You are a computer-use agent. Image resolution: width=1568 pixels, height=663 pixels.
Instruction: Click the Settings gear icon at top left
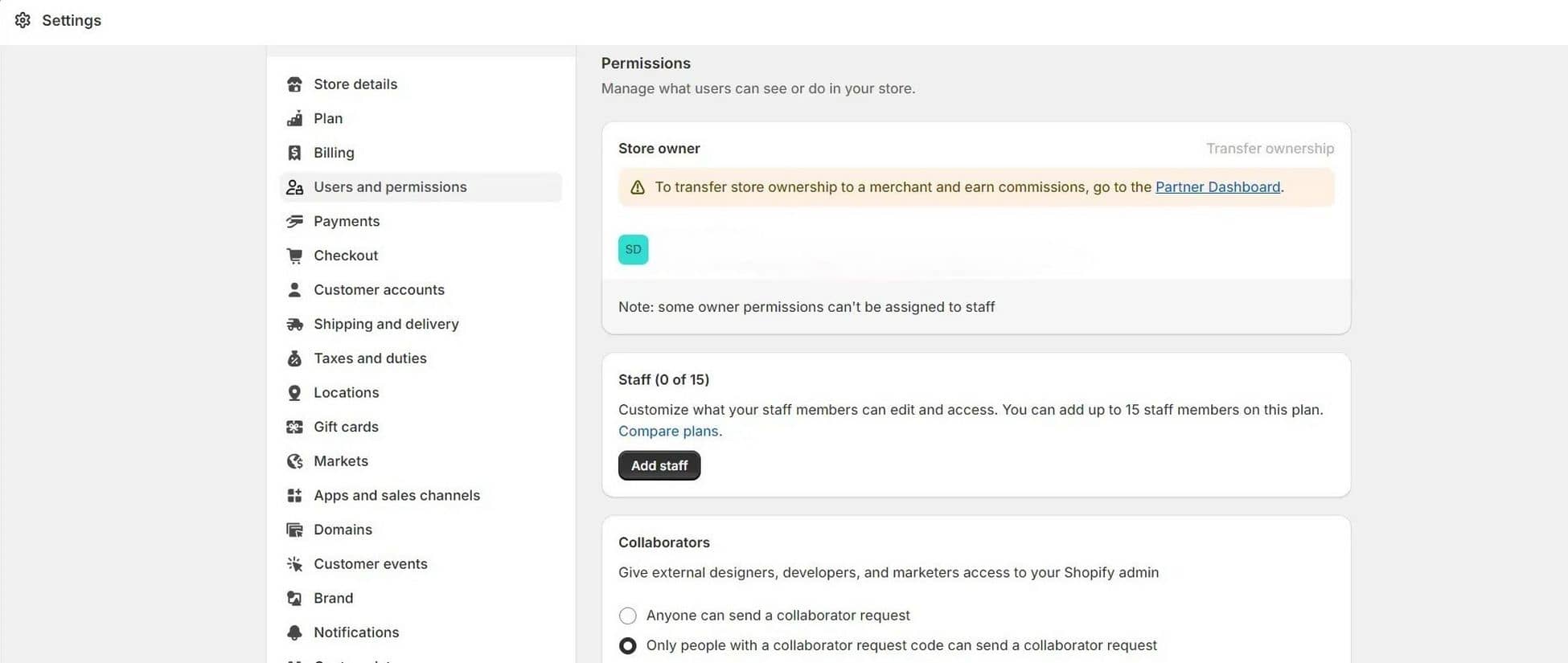23,19
